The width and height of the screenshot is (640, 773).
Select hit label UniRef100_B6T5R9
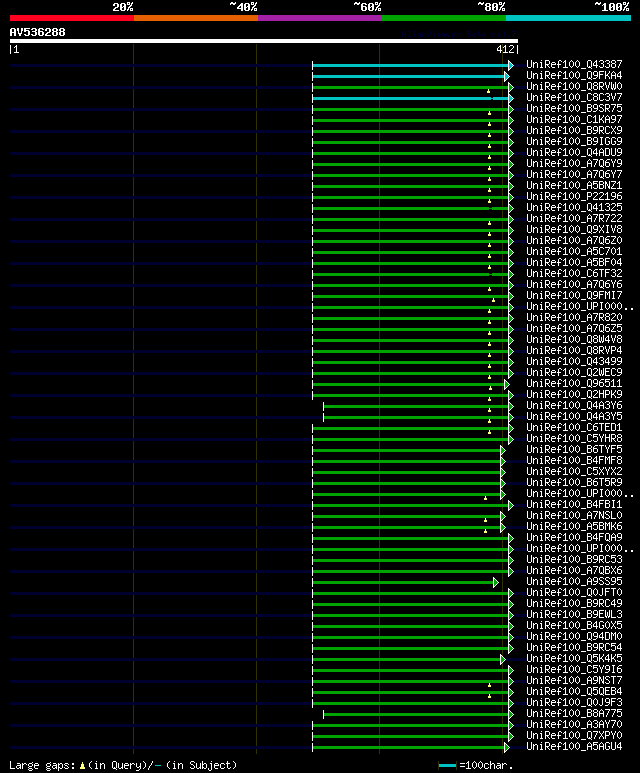(574, 483)
